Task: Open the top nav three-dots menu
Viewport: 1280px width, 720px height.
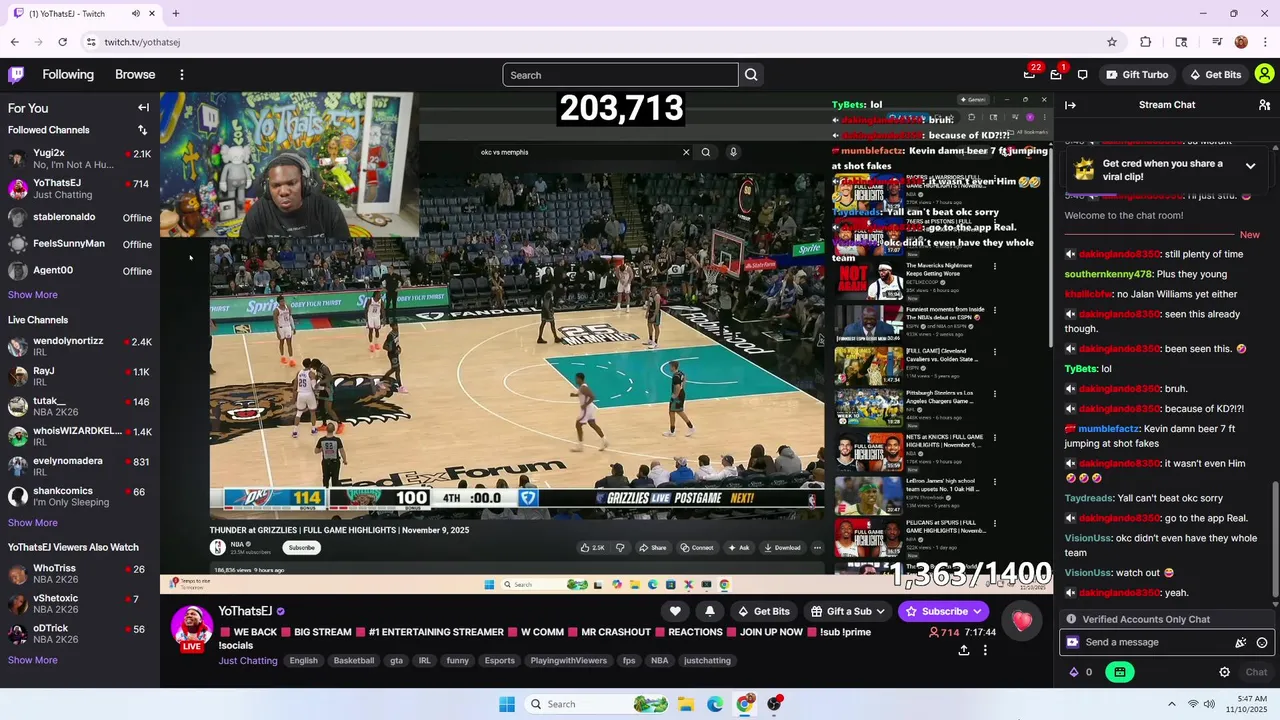Action: [x=181, y=74]
